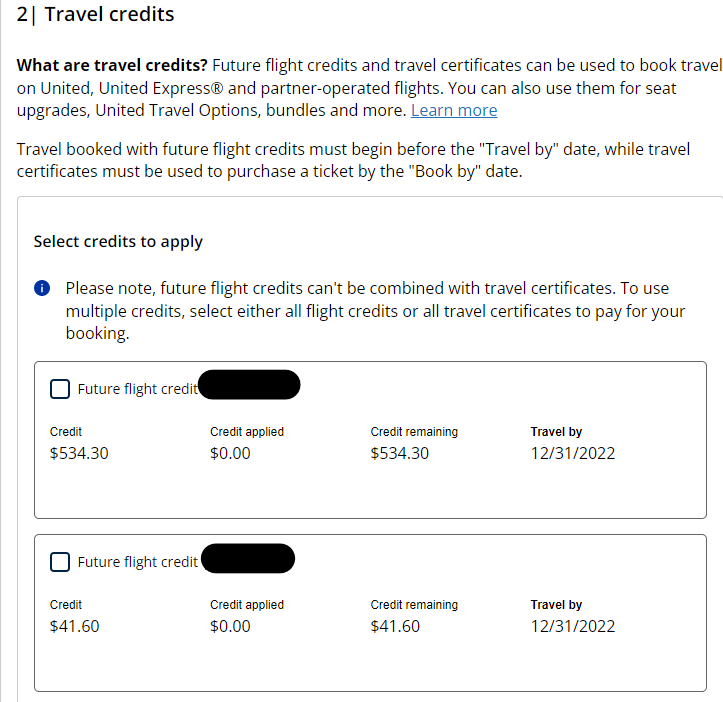
Task: Click the $41.60 amount under Credit
Action: pyautogui.click(x=74, y=626)
